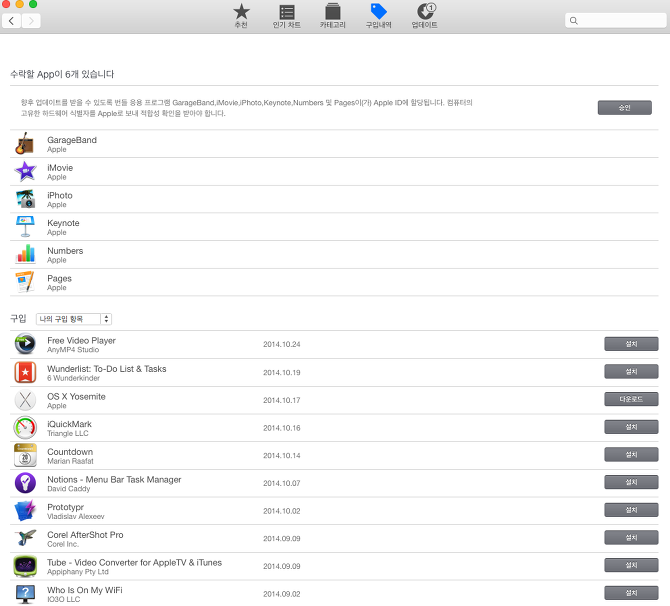
Task: Click the Corel AfterShot Pro hummingbird icon
Action: [25, 538]
